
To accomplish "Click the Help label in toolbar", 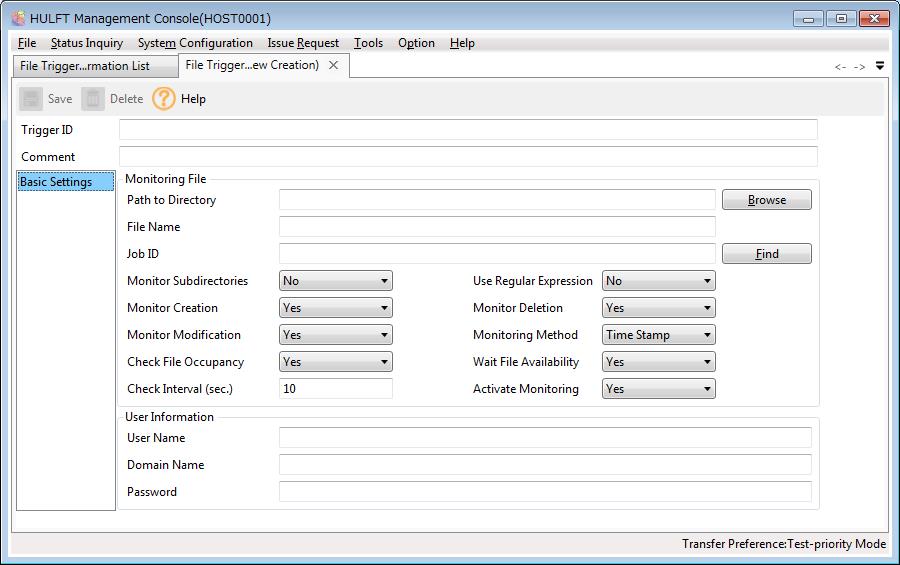I will (193, 99).
